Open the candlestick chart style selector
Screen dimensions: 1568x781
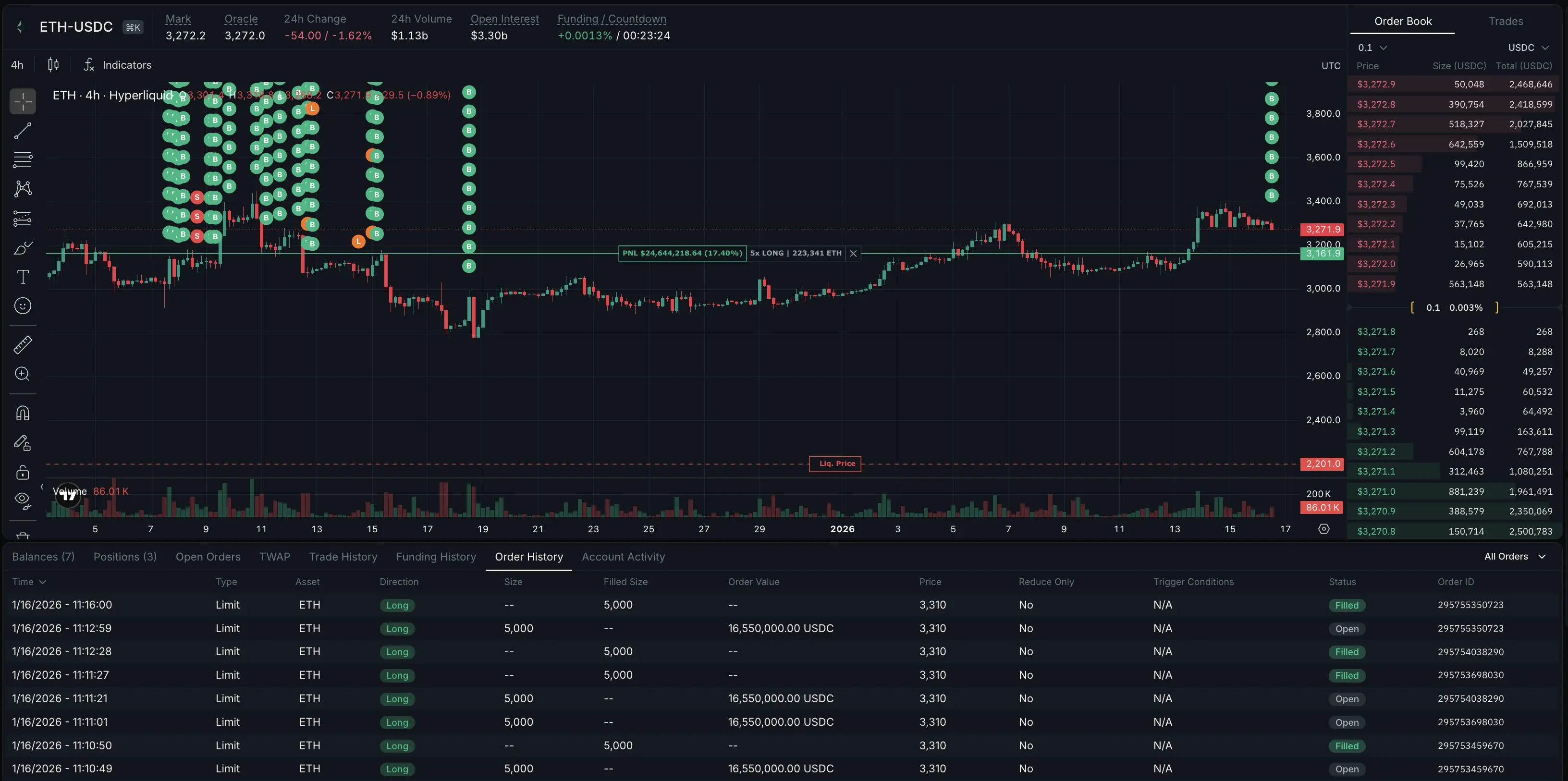(54, 64)
